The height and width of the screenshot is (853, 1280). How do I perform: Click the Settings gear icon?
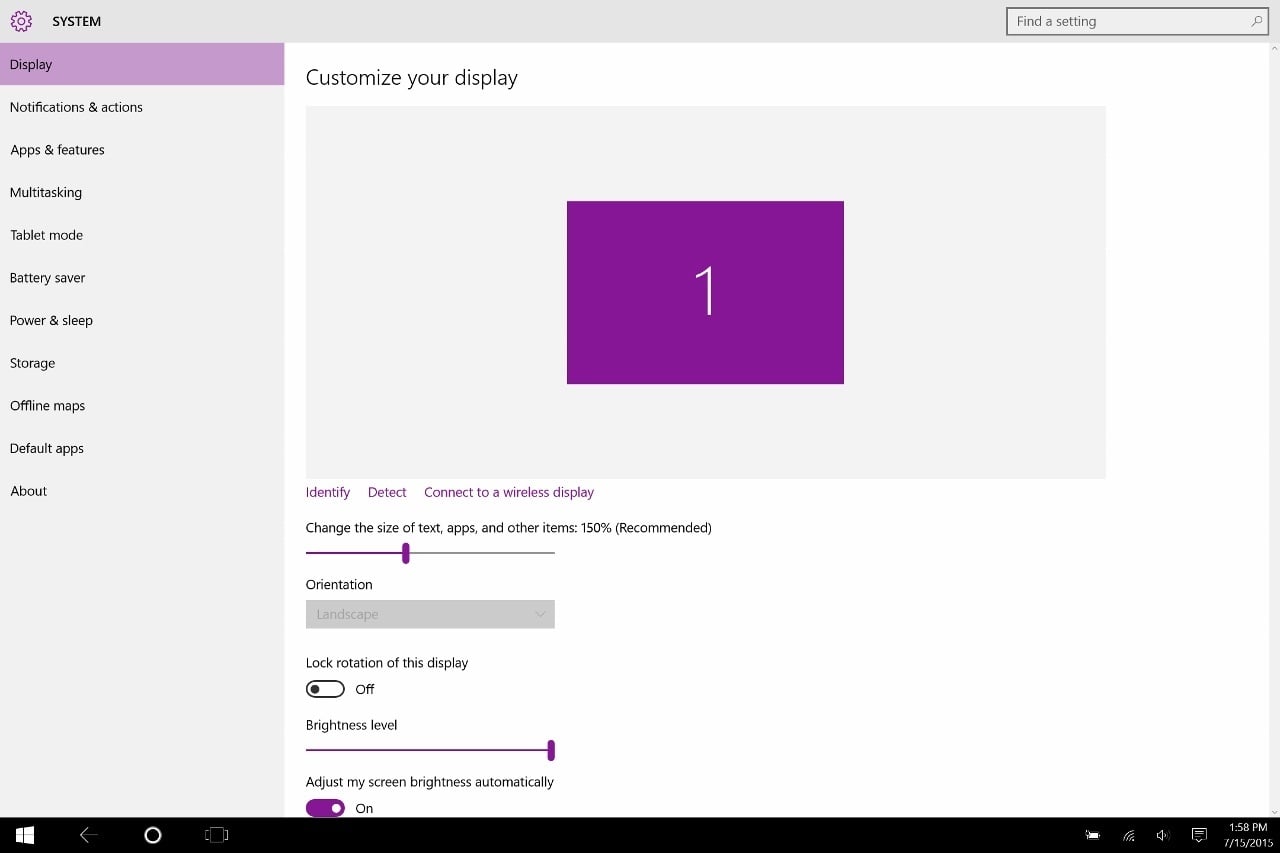[x=20, y=20]
